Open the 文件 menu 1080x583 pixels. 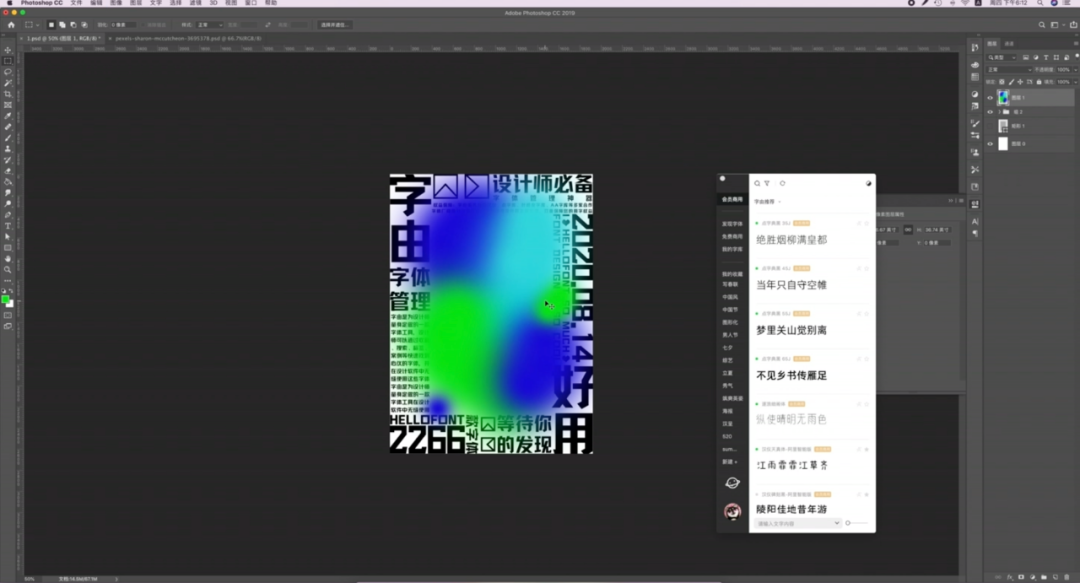tap(76, 3)
